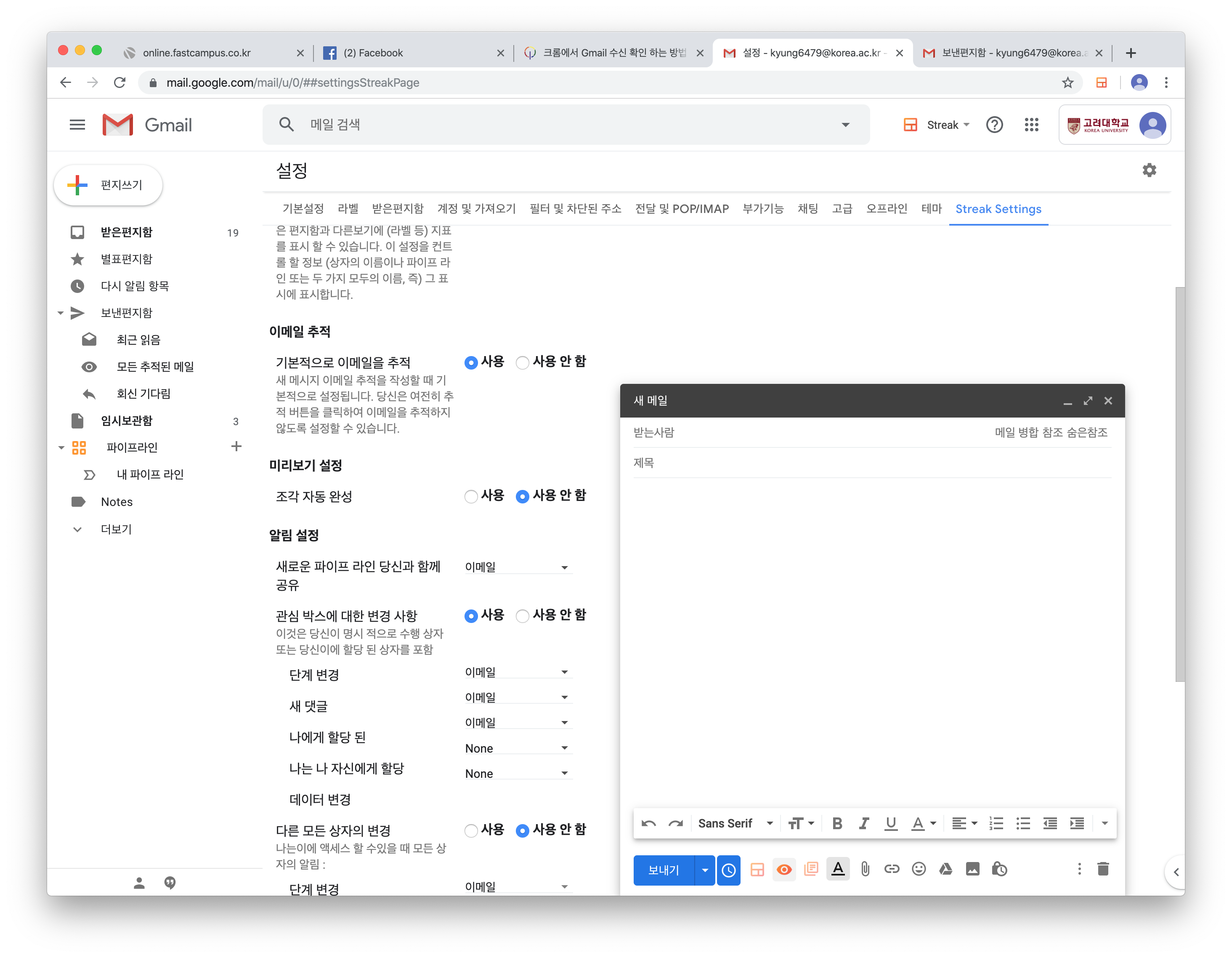Toggle bold formatting in compose toolbar
This screenshot has height=958, width=1232.
[837, 824]
